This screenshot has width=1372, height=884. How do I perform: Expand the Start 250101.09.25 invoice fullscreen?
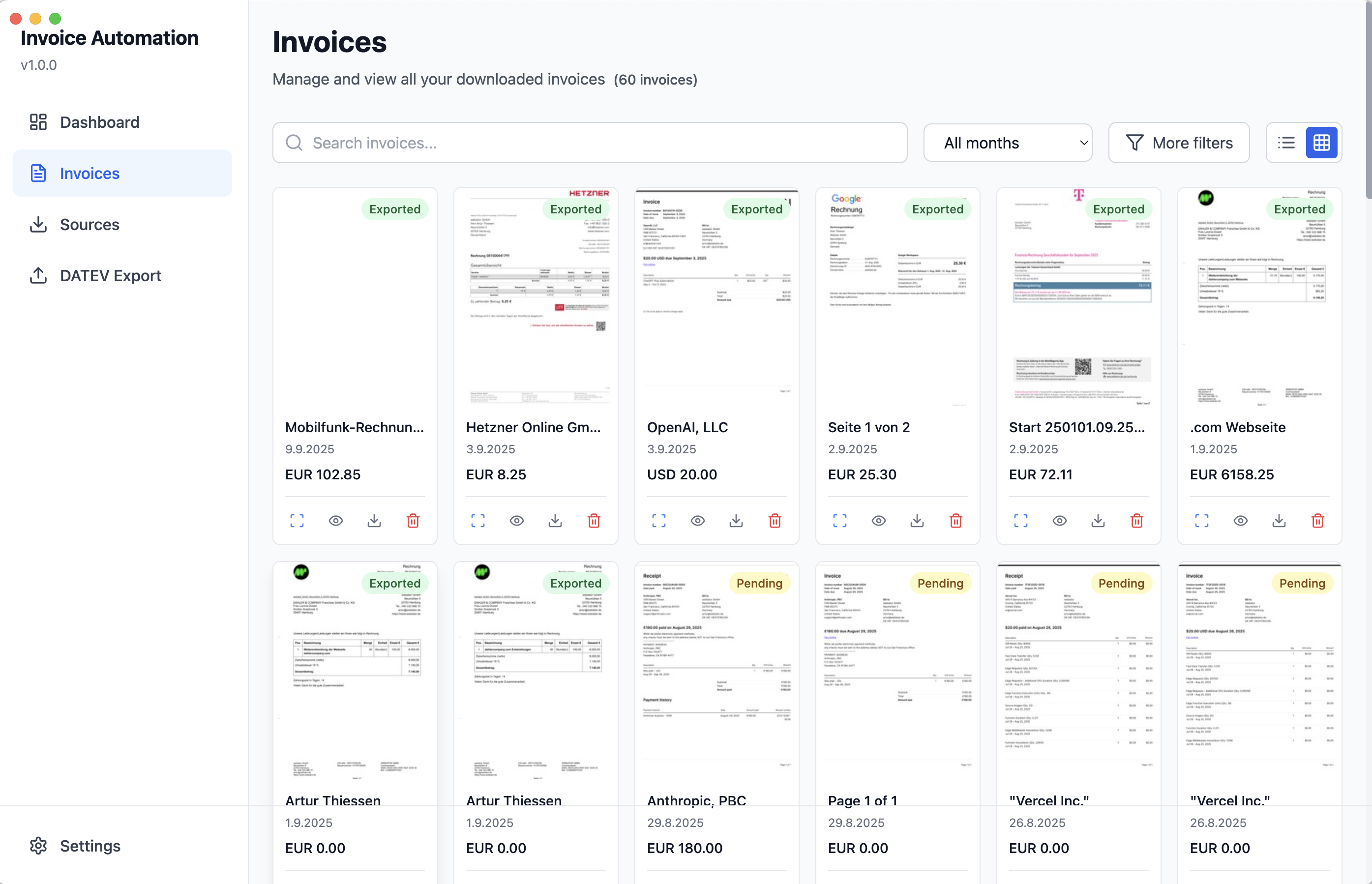(x=1021, y=521)
